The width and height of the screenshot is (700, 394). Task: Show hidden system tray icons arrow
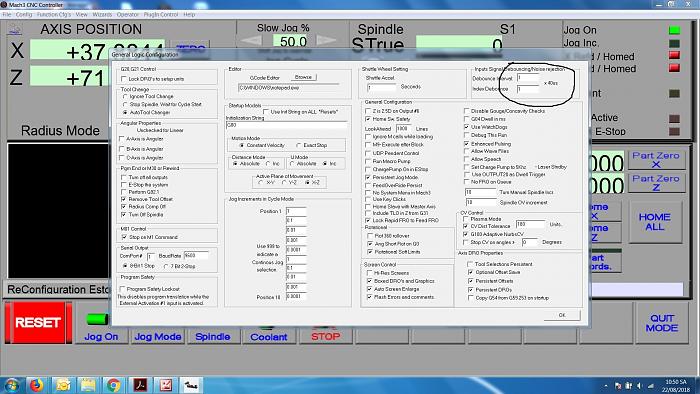(606, 386)
